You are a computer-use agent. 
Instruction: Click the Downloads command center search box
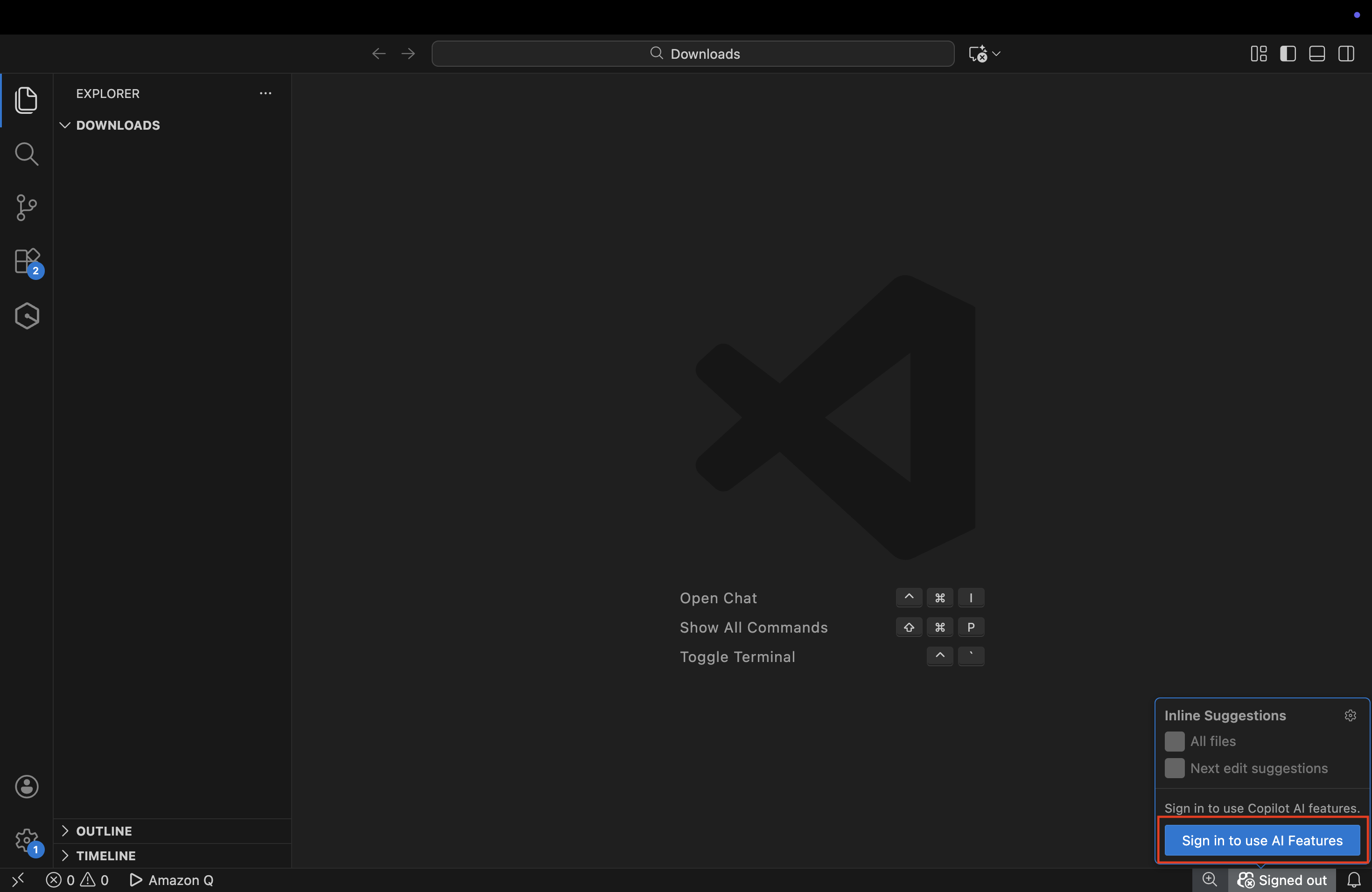point(693,54)
